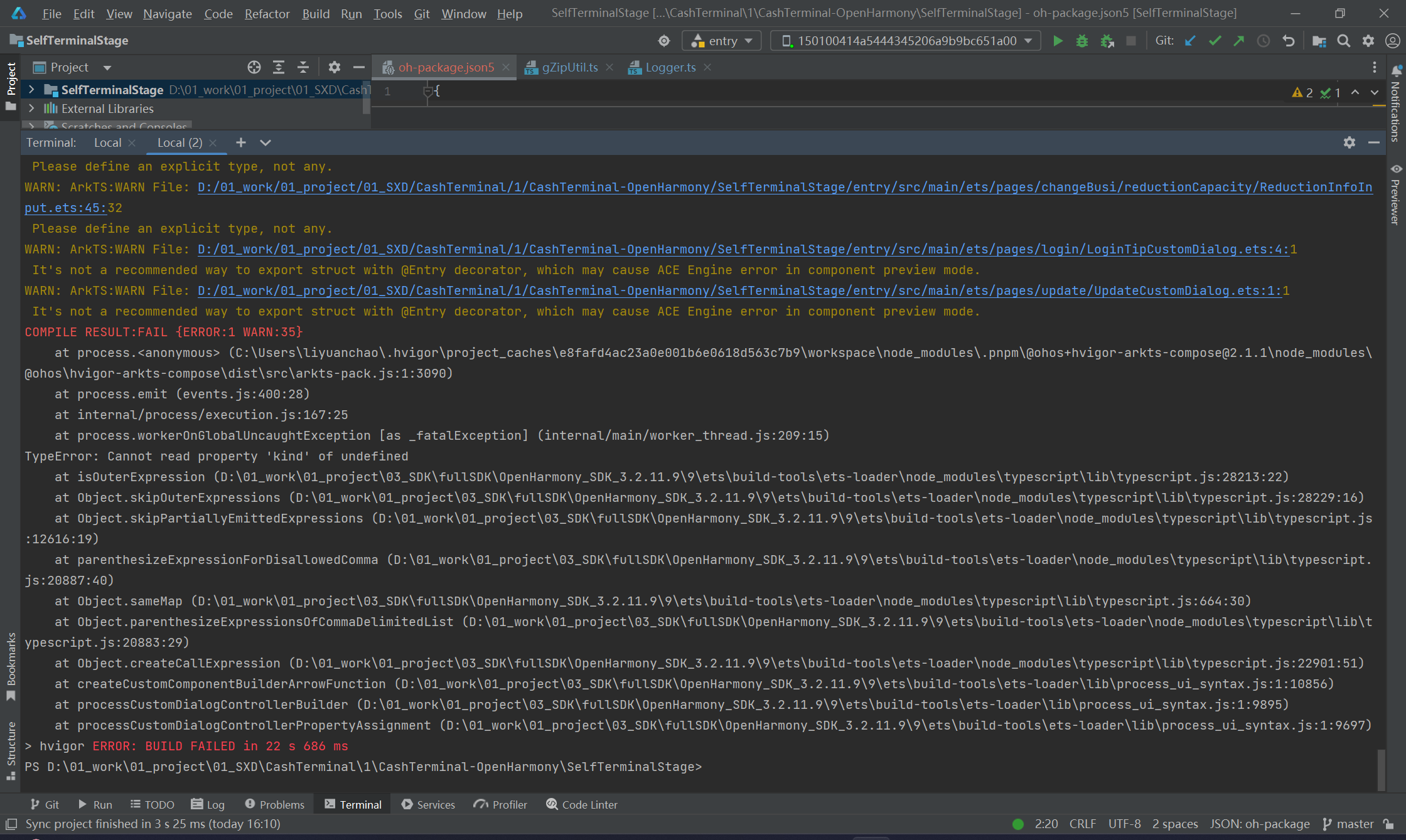Click the terminal vertical scrollbar
1406x840 pixels.
[x=1381, y=769]
